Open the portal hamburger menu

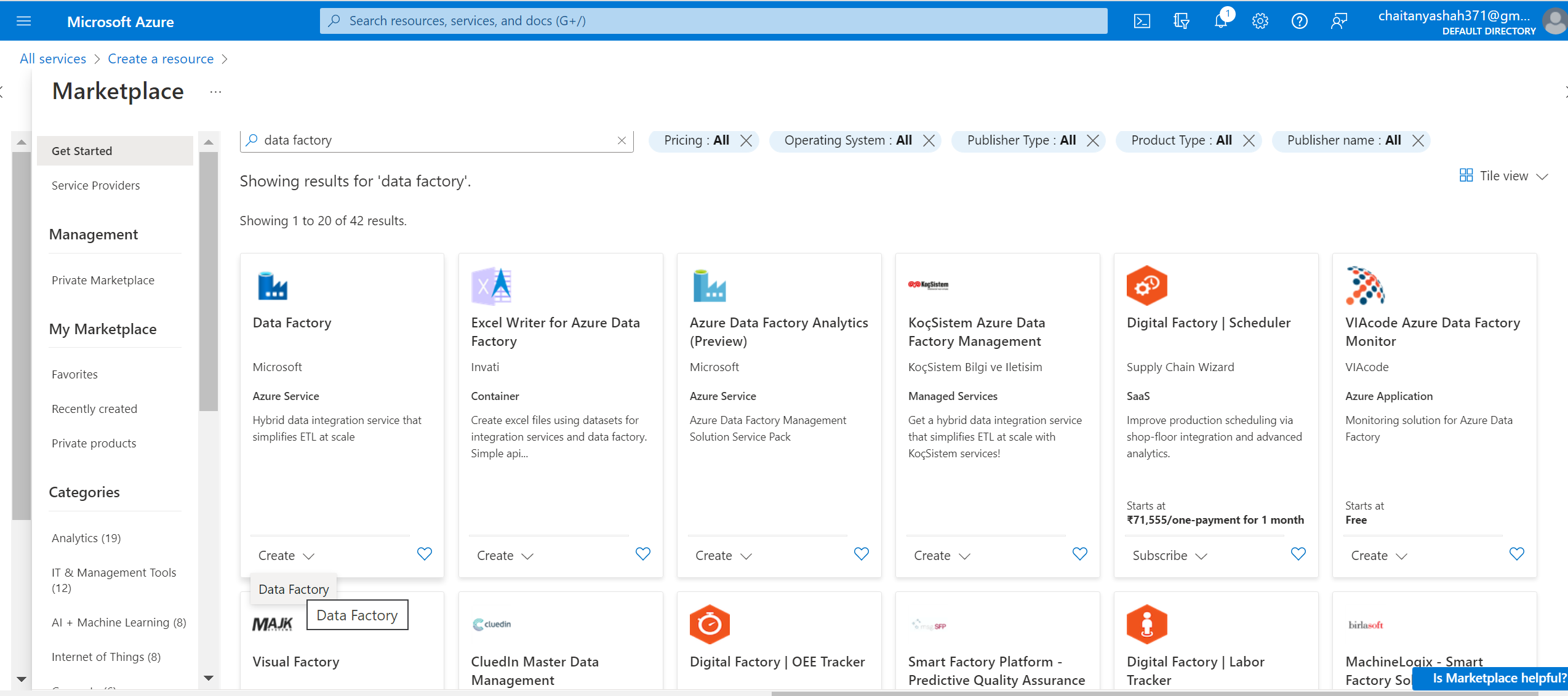tap(23, 20)
